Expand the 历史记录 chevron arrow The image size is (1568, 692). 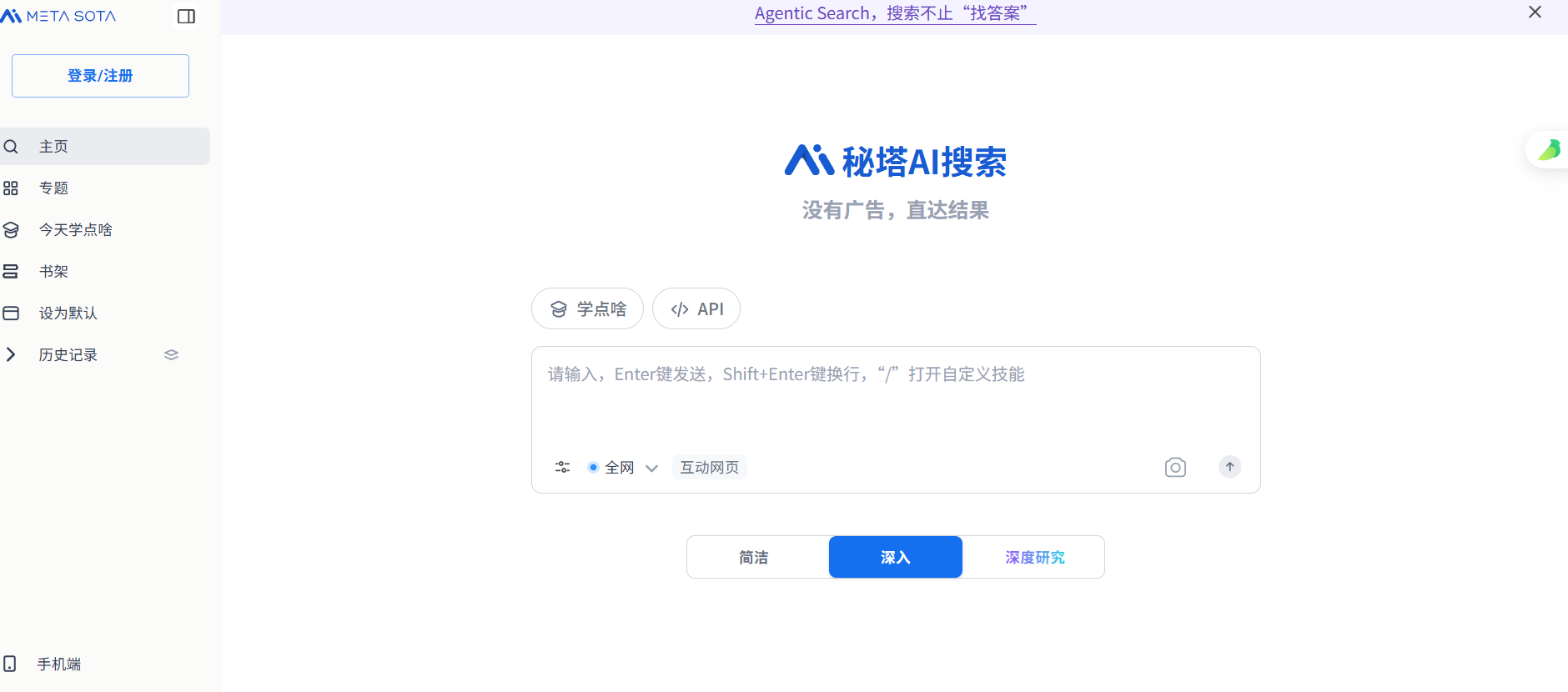[11, 354]
